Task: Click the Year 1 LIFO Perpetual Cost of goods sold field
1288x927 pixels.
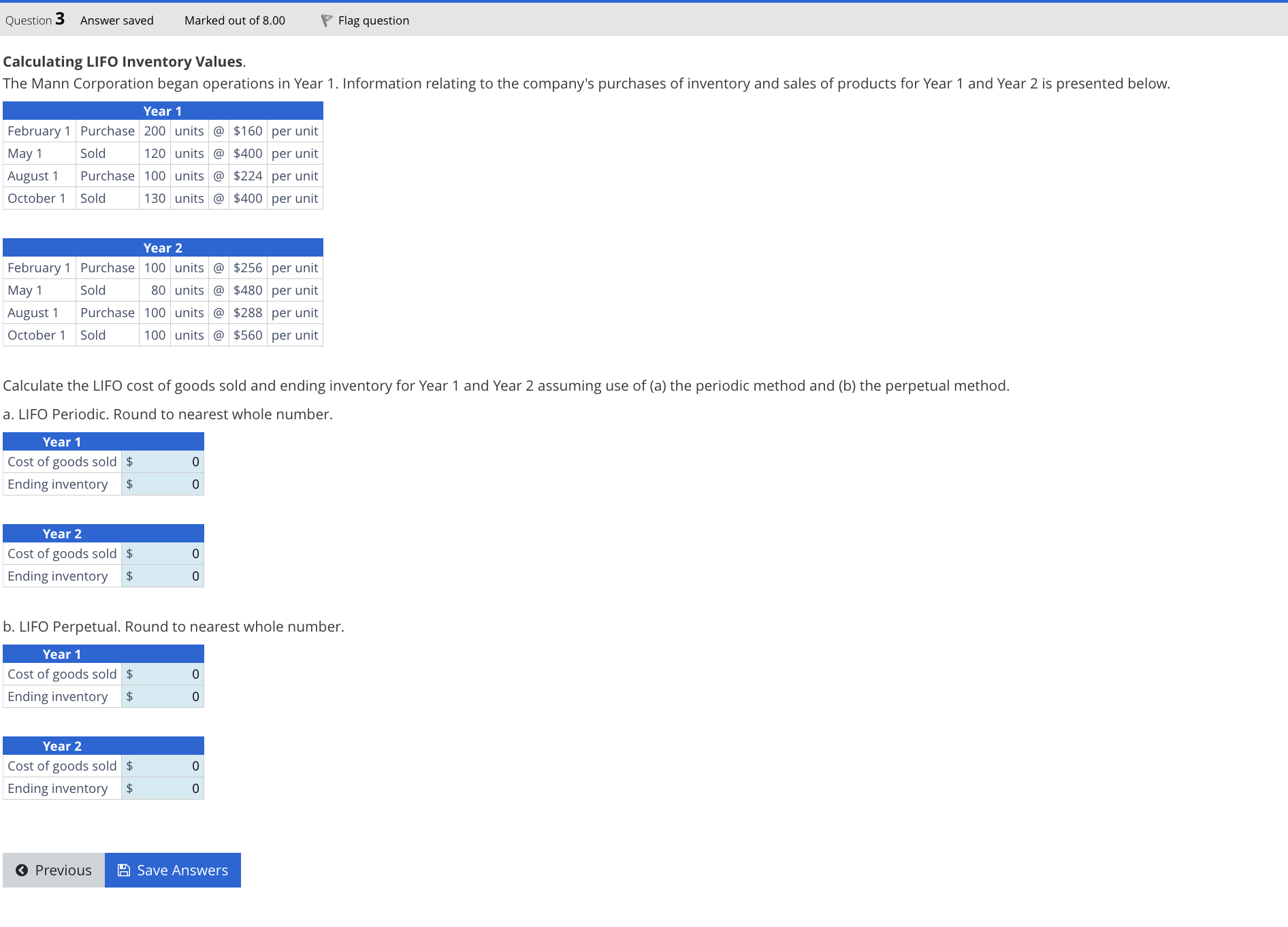Action: pyautogui.click(x=162, y=674)
